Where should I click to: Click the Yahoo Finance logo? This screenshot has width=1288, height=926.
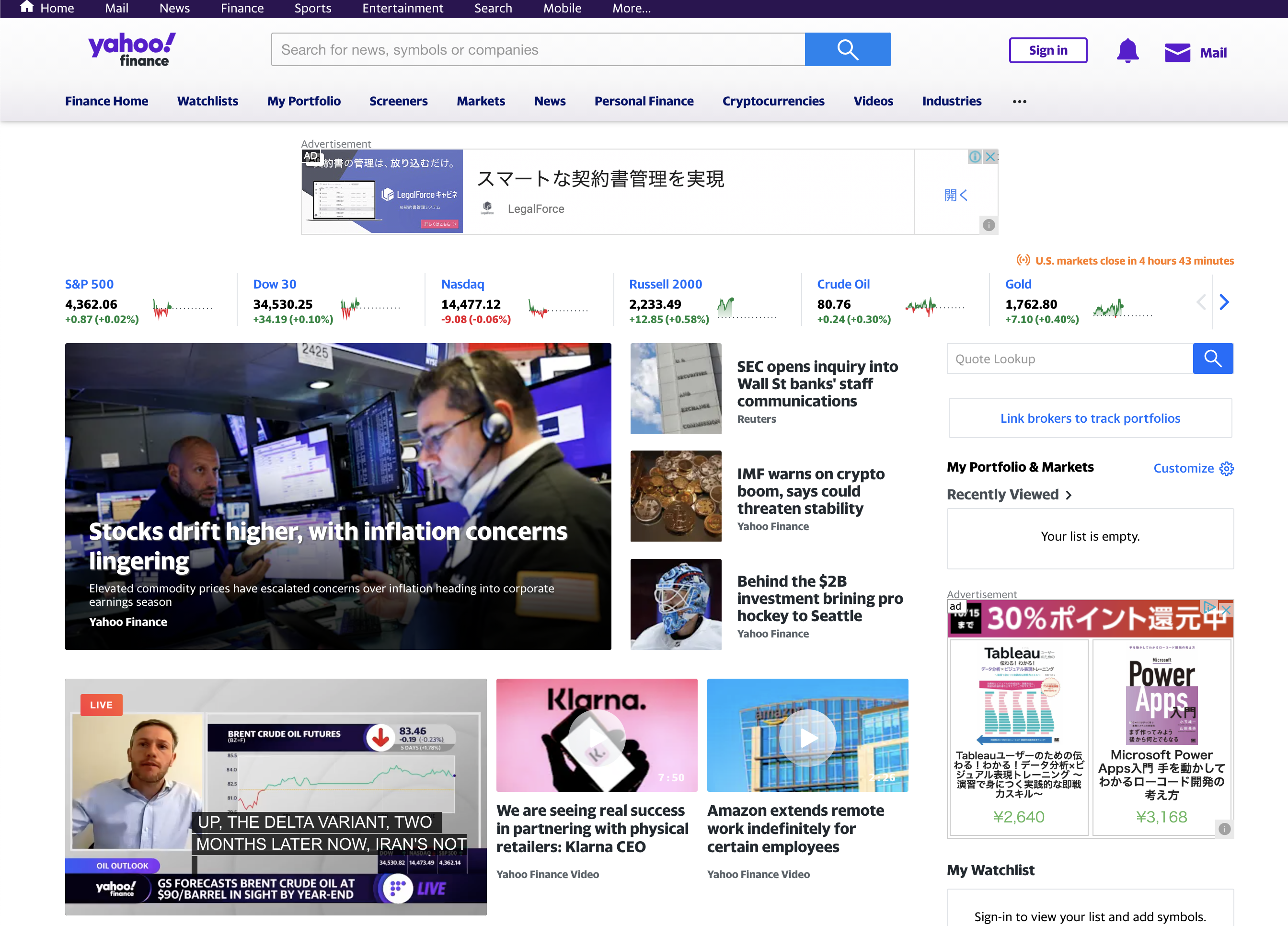pyautogui.click(x=132, y=49)
